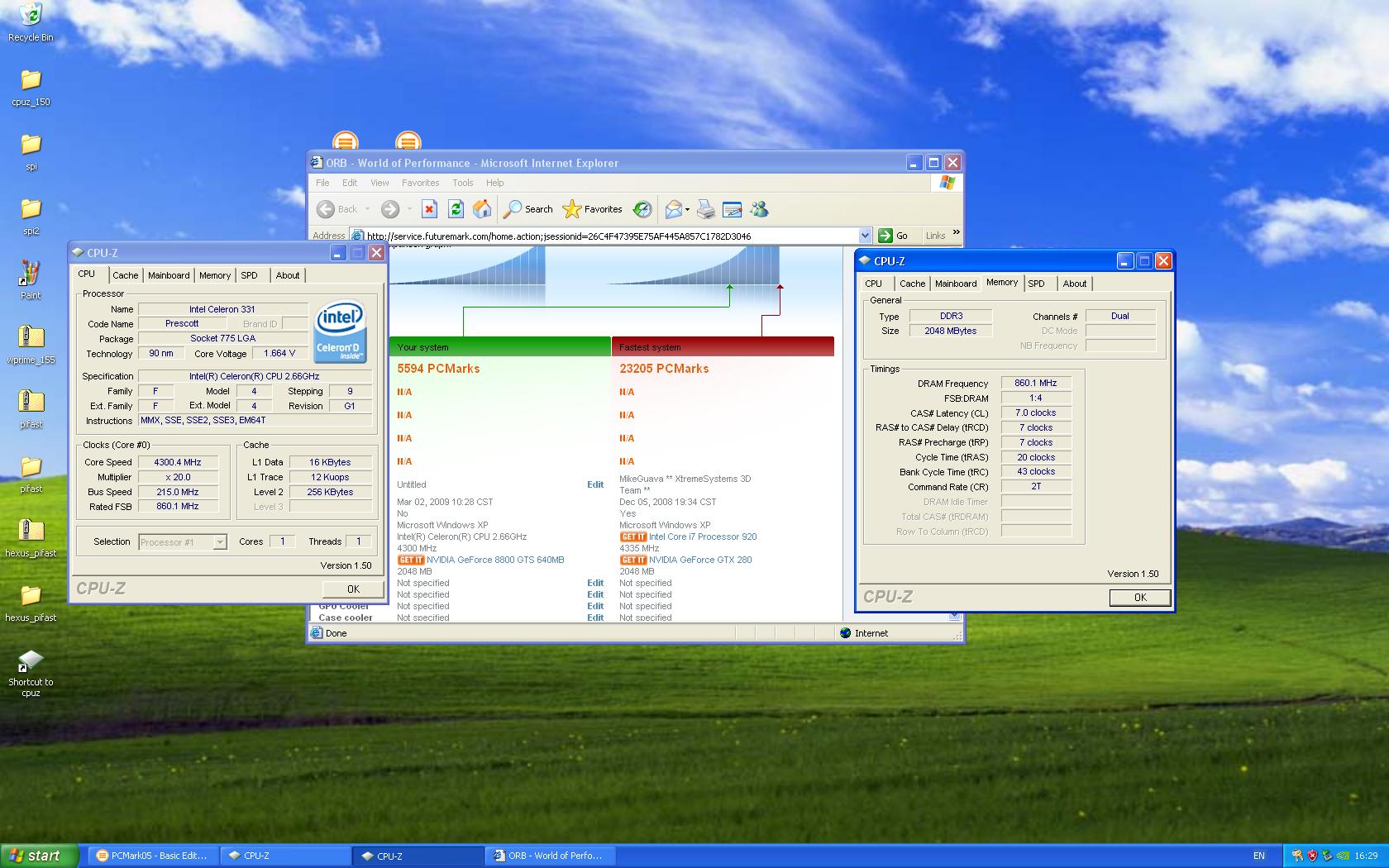Image resolution: width=1389 pixels, height=868 pixels.
Task: Open the Back button history dropdown
Action: click(368, 209)
